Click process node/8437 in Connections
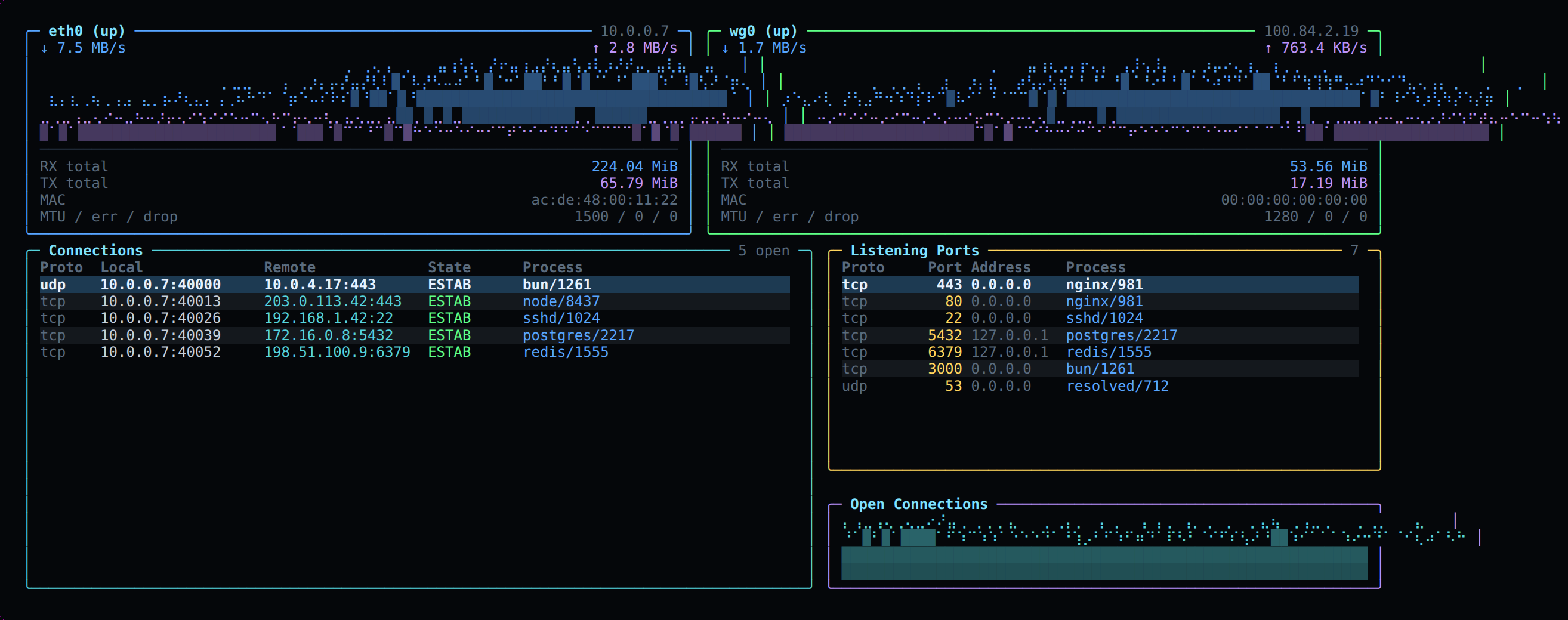The width and height of the screenshot is (1568, 620). point(561,301)
